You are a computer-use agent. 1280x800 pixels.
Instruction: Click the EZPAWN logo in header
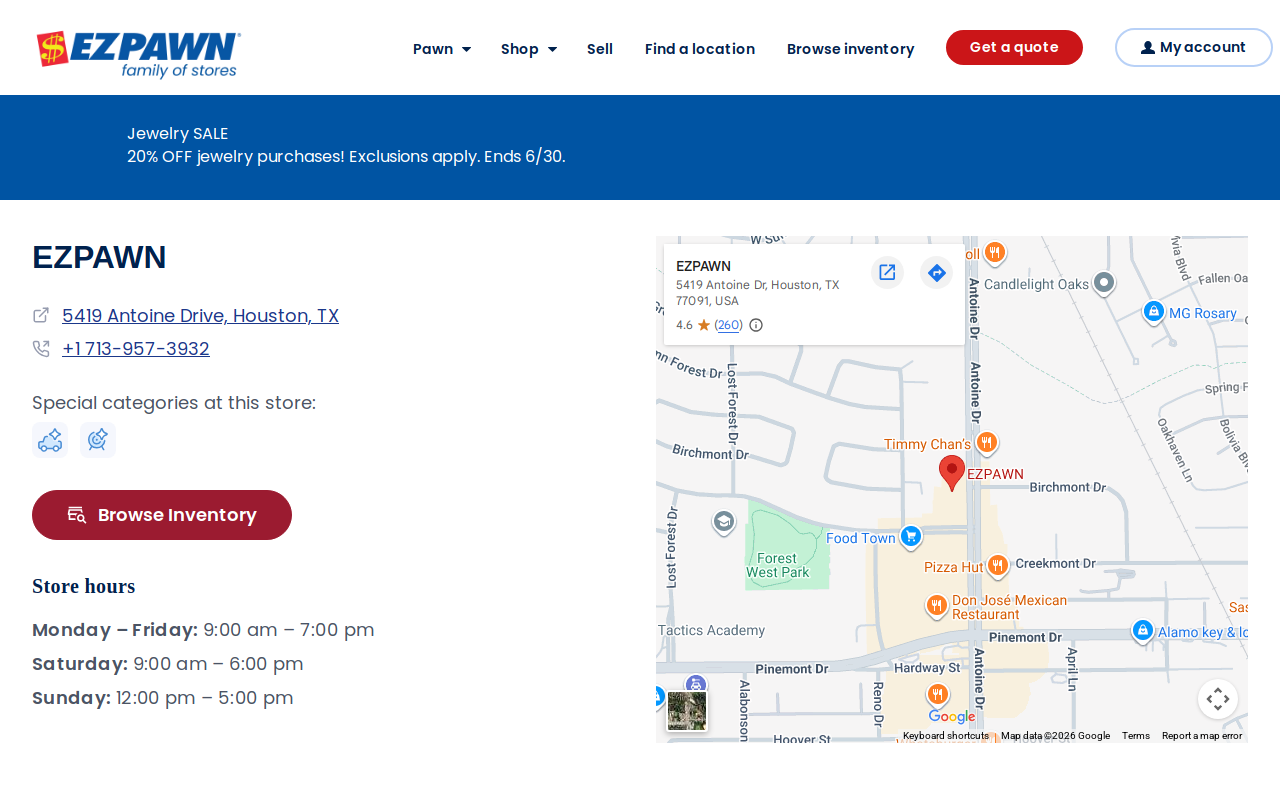coord(138,54)
